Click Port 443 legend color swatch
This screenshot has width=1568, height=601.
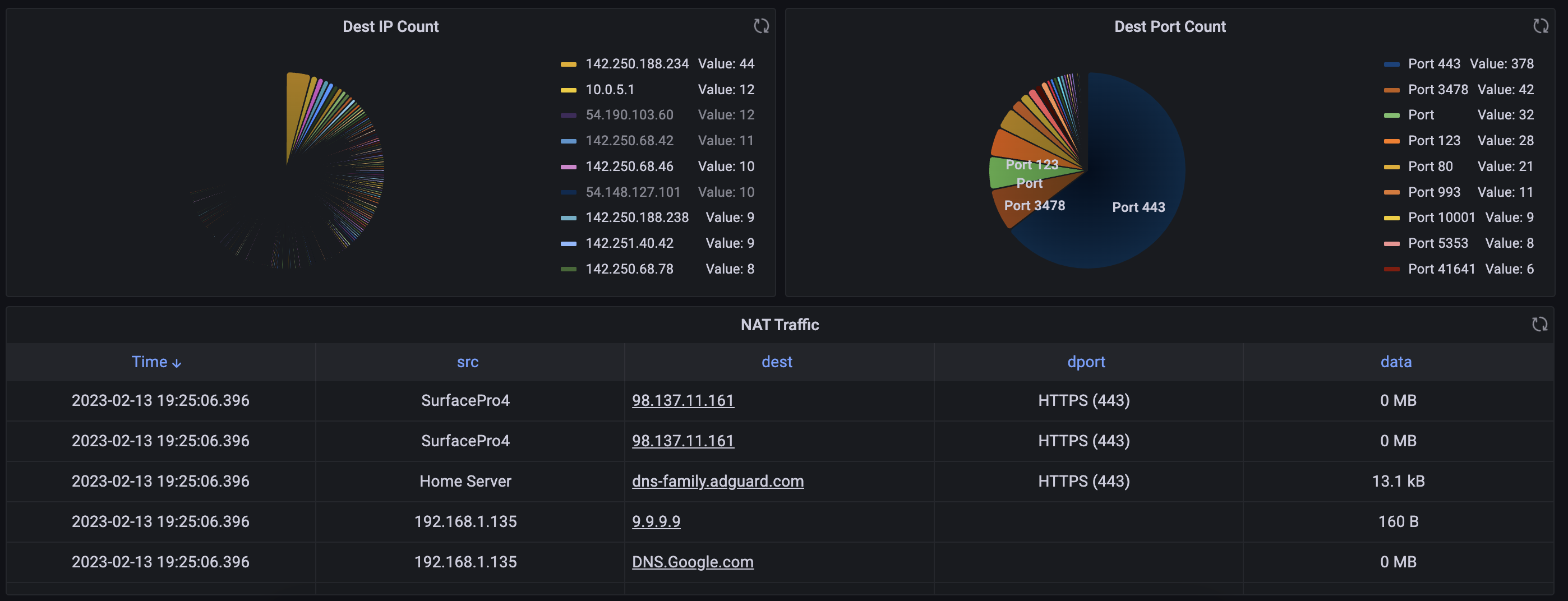[x=1391, y=64]
